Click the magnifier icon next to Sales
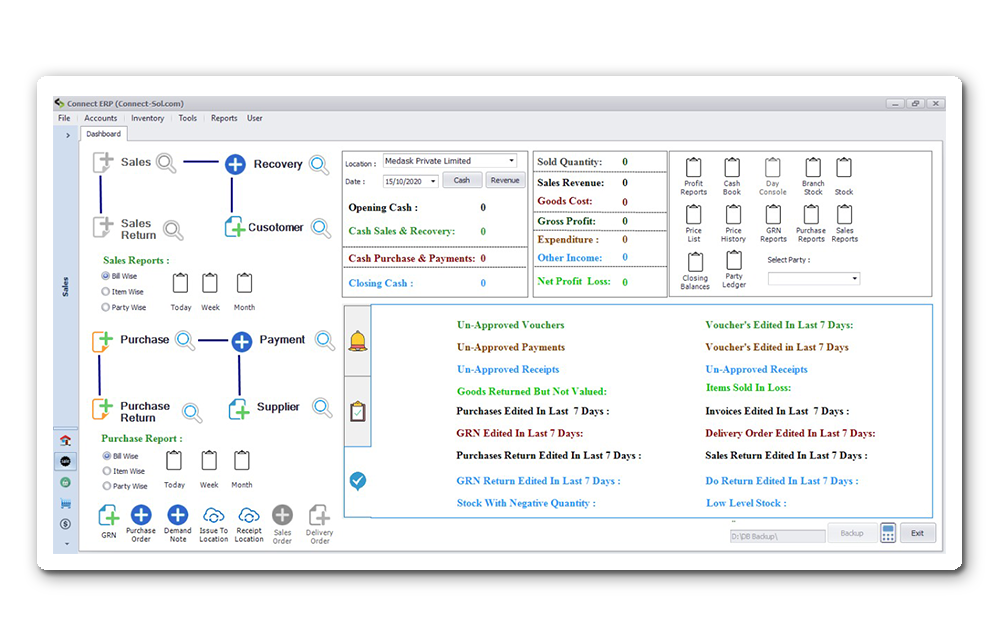The width and height of the screenshot is (1002, 634). coord(166,163)
